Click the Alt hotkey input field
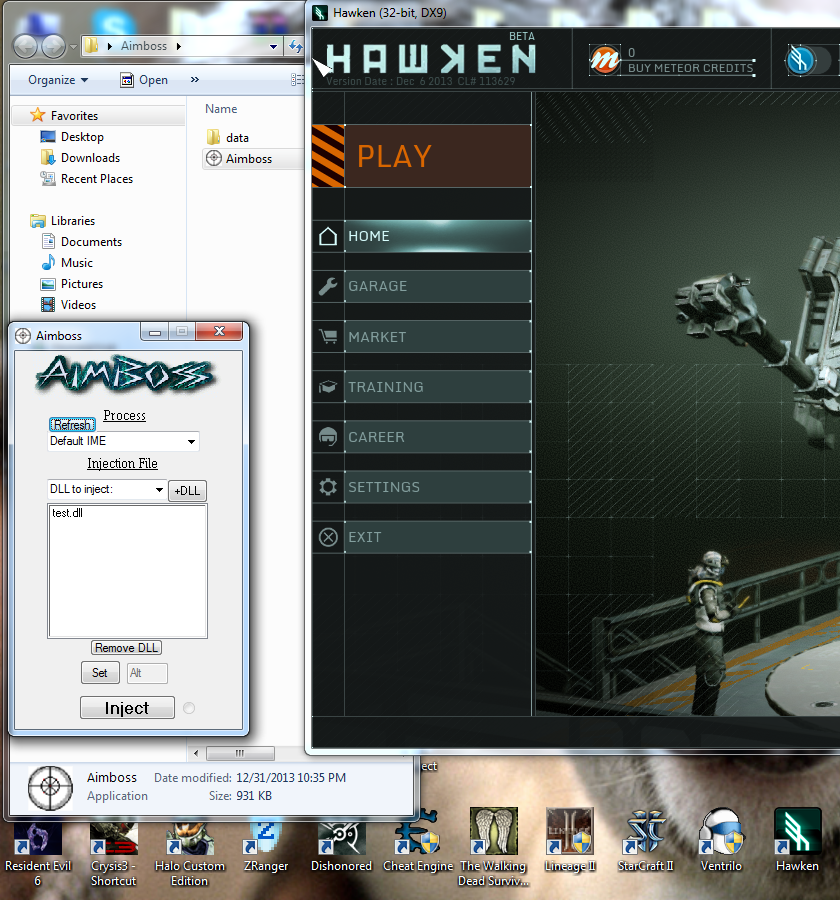 click(147, 673)
